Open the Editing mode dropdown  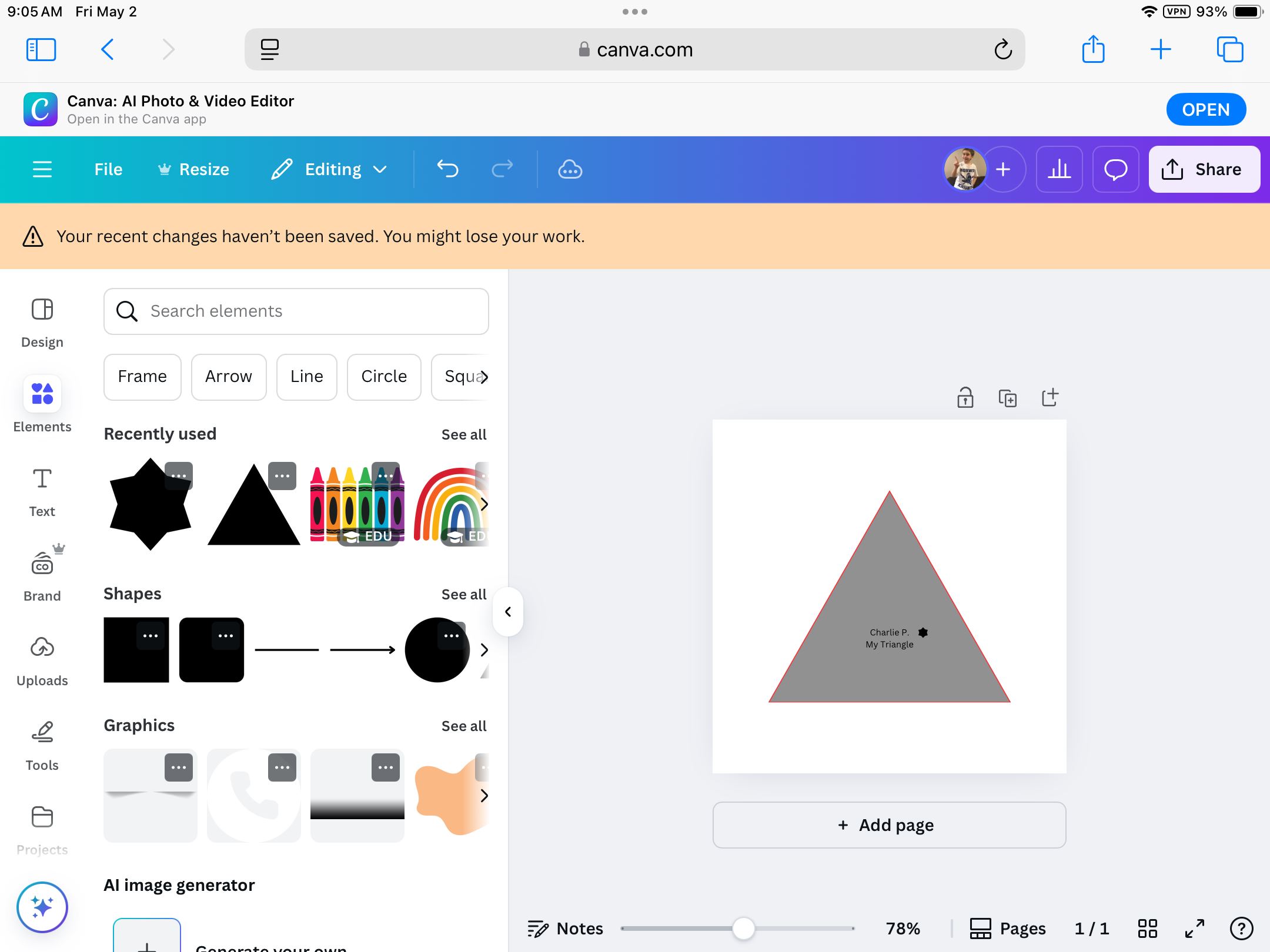(330, 169)
